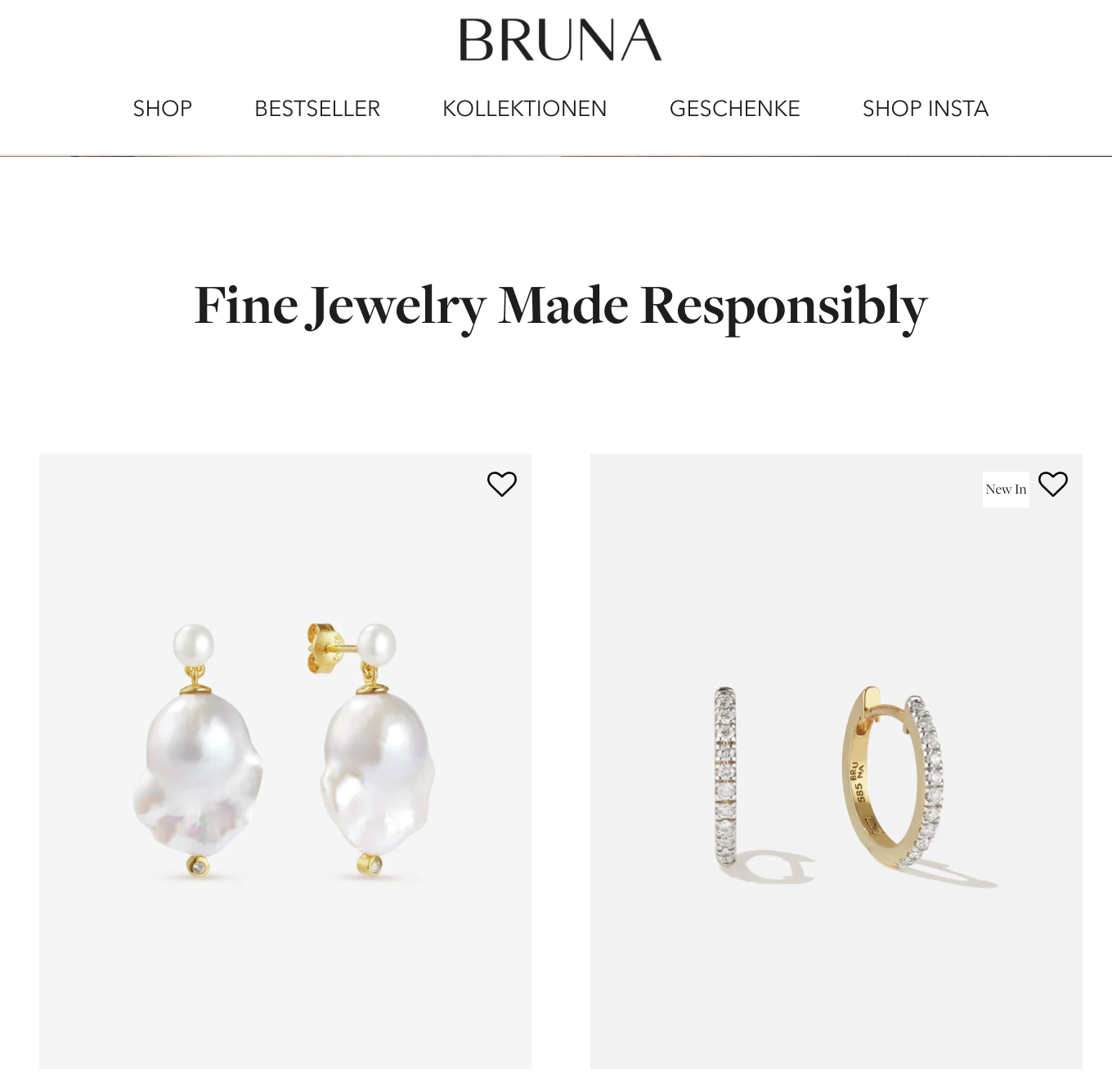Click the New In badge on hoop product
The width and height of the screenshot is (1112, 1092).
(x=1006, y=490)
